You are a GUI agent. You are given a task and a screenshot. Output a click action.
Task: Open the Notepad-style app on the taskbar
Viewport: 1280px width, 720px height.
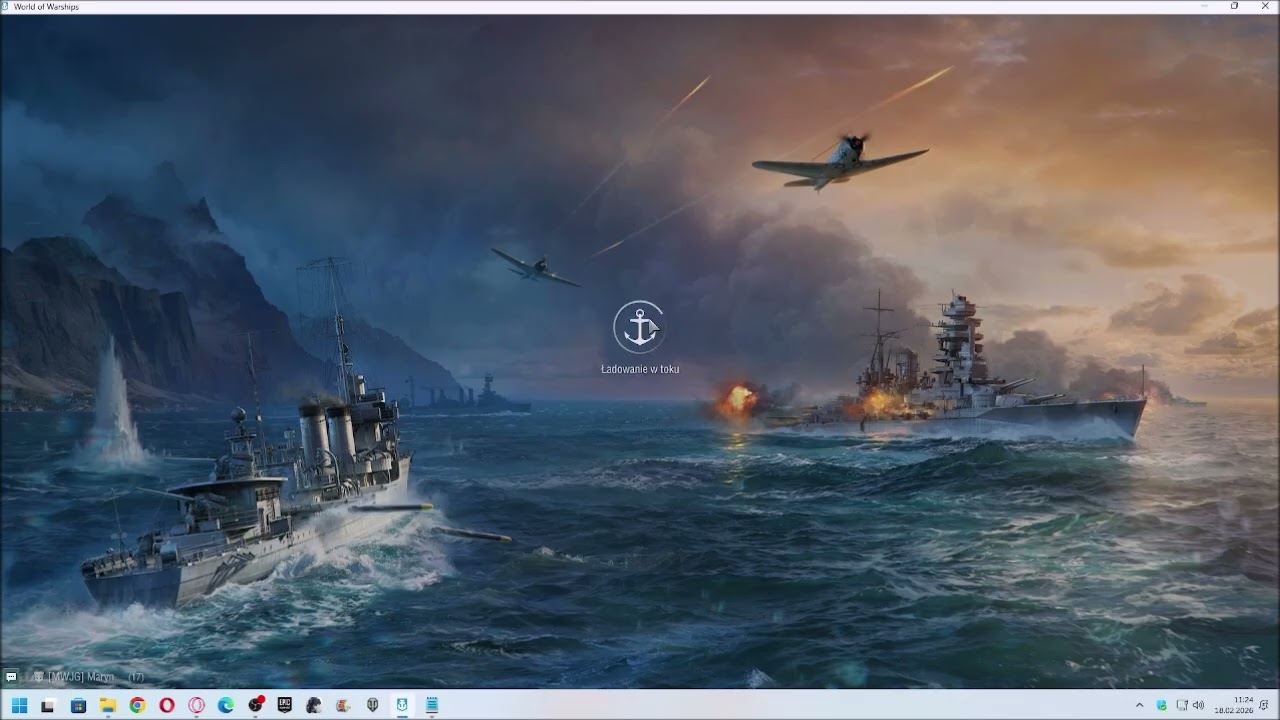432,705
